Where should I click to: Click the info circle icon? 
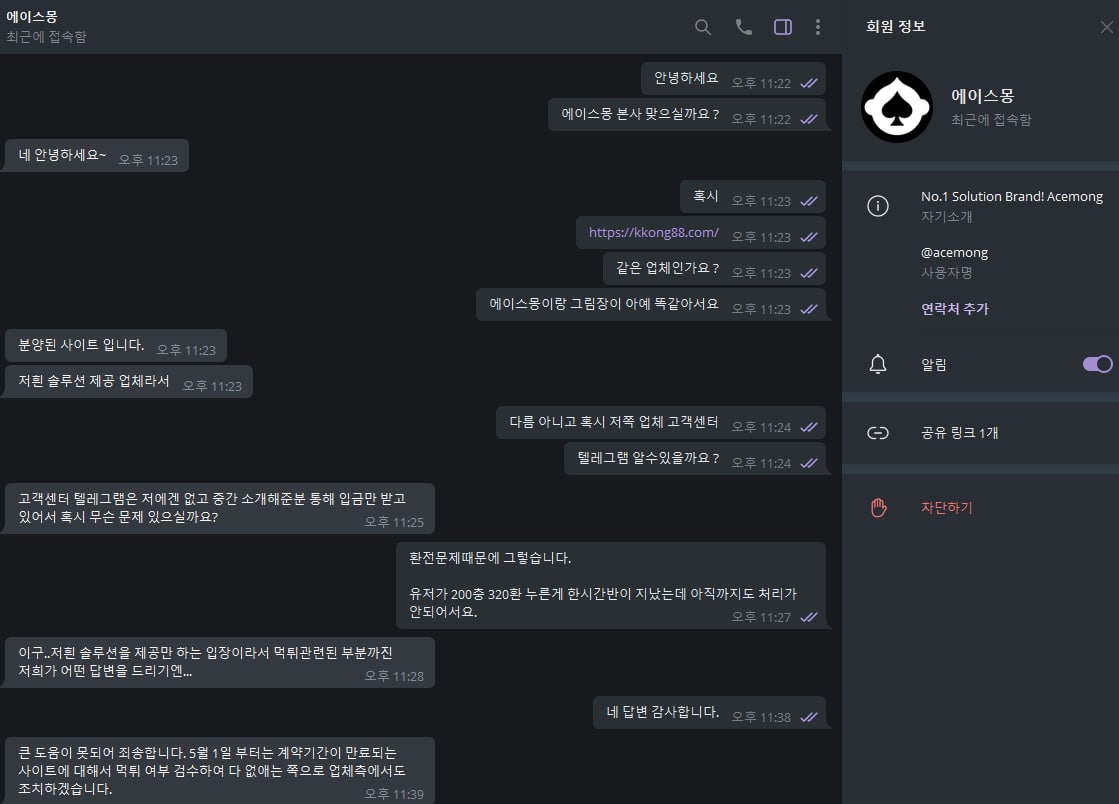pyautogui.click(x=878, y=206)
